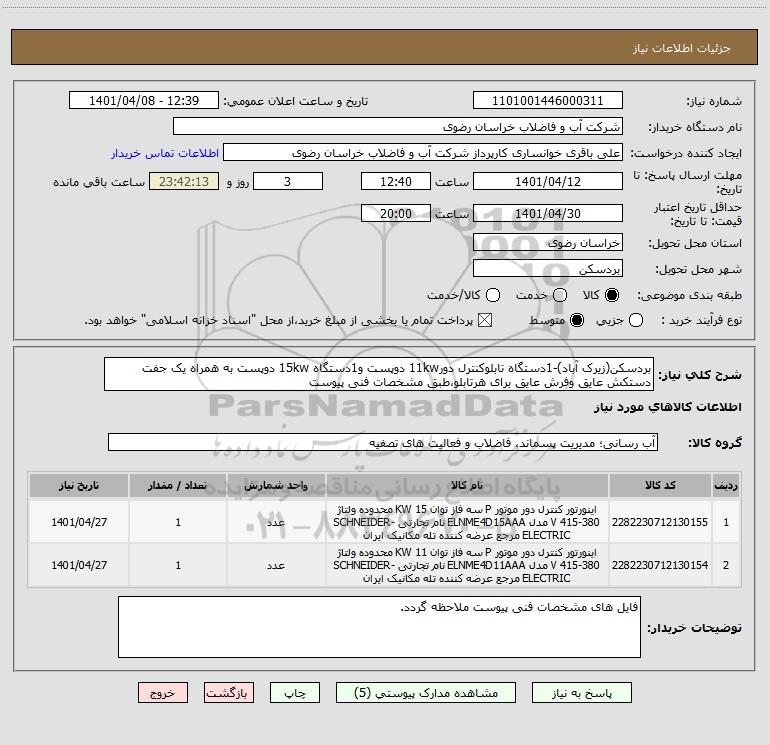This screenshot has width=770, height=745.
Task: Click the پاسخ به نیاز button
Action: click(582, 693)
